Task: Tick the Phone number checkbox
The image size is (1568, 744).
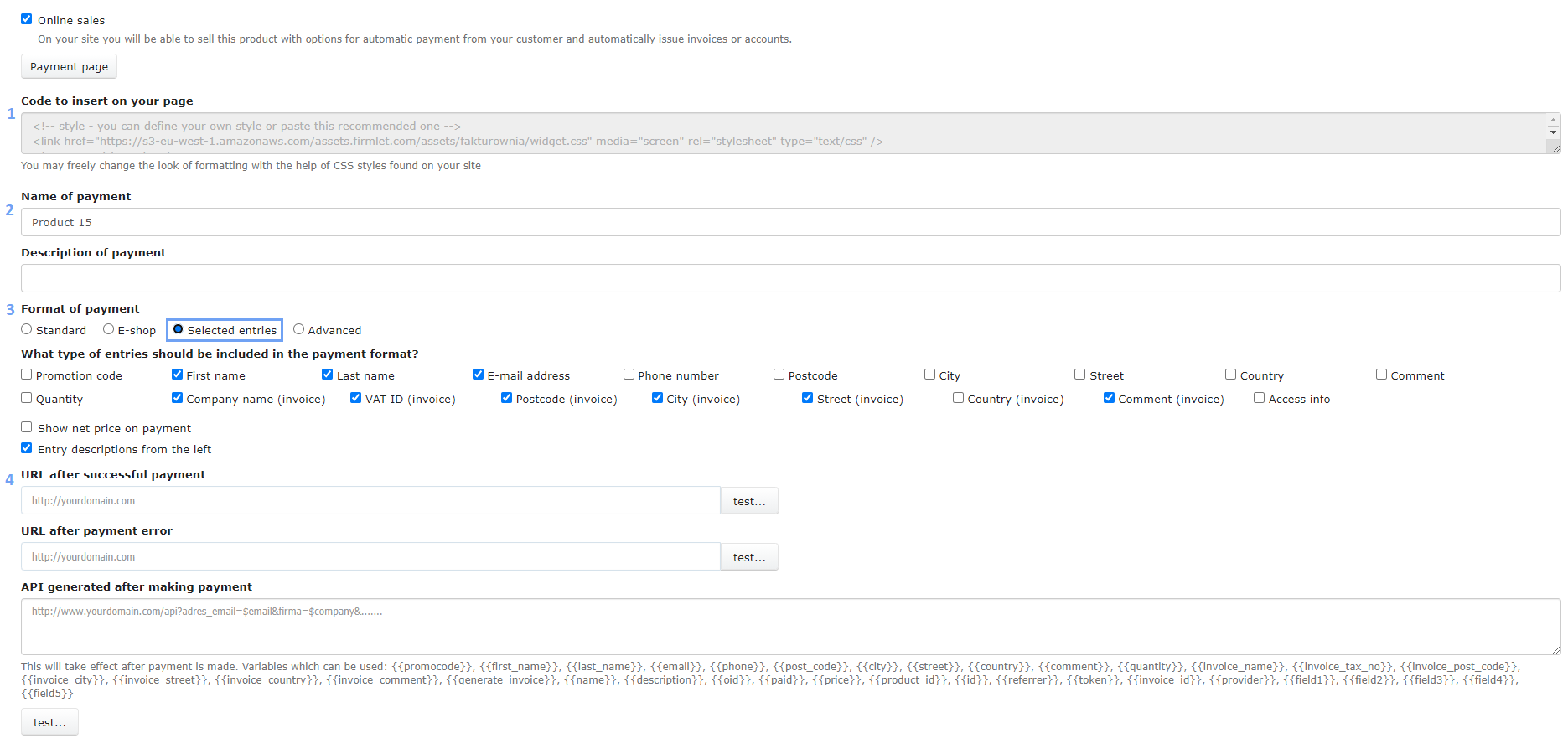Action: 629,375
